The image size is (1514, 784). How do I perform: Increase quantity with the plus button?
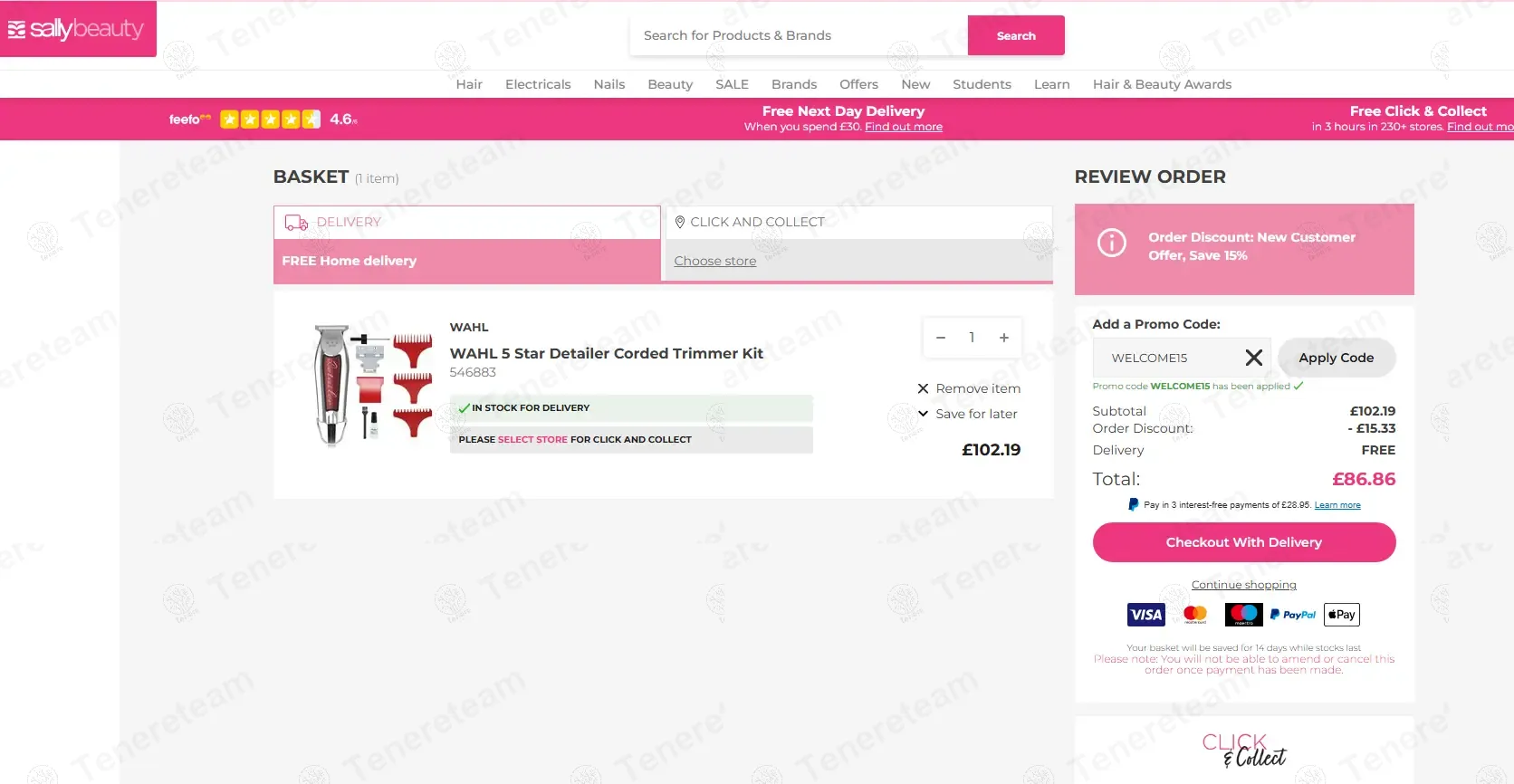click(1003, 338)
